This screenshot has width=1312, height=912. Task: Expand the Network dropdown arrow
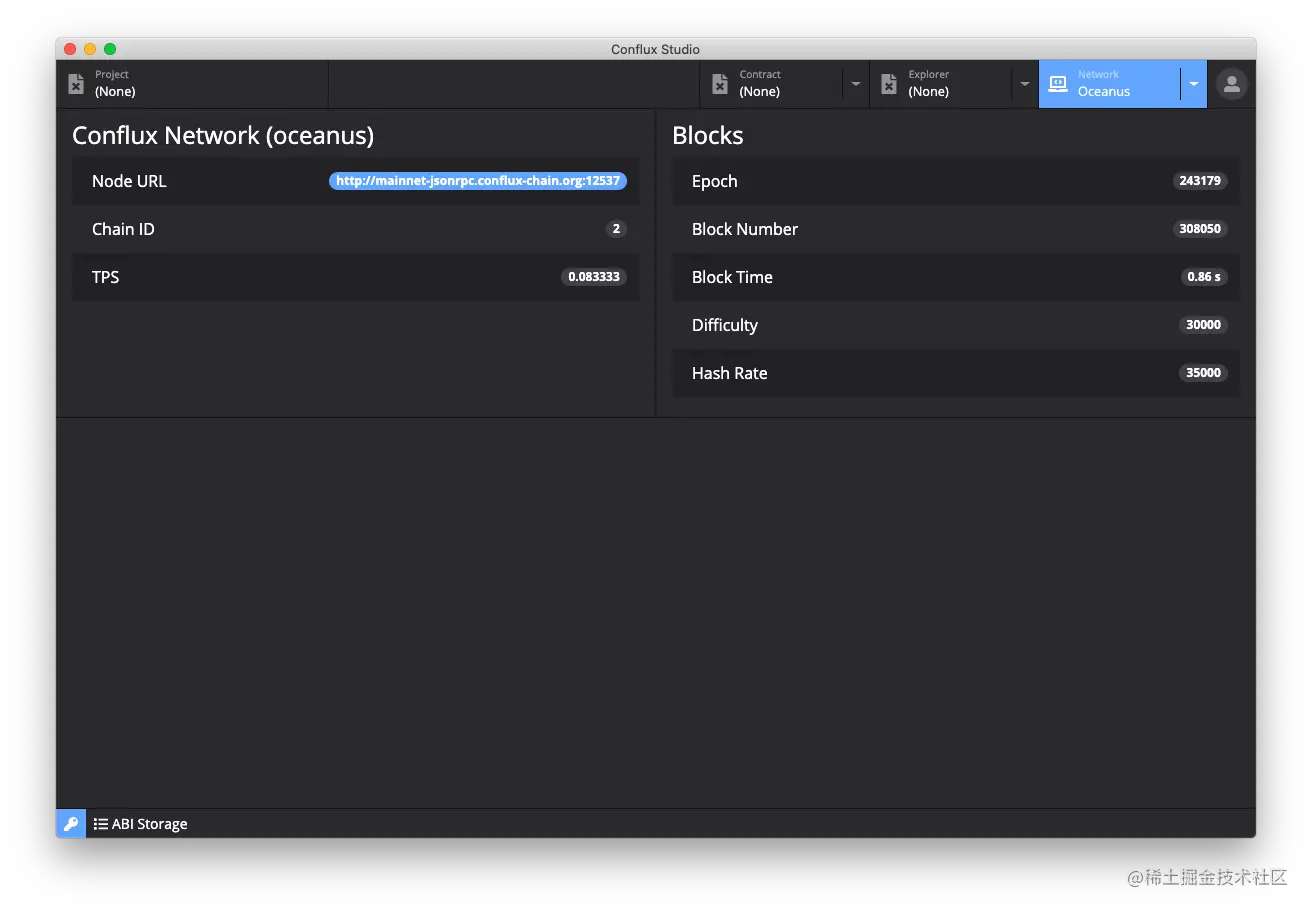pos(1194,84)
